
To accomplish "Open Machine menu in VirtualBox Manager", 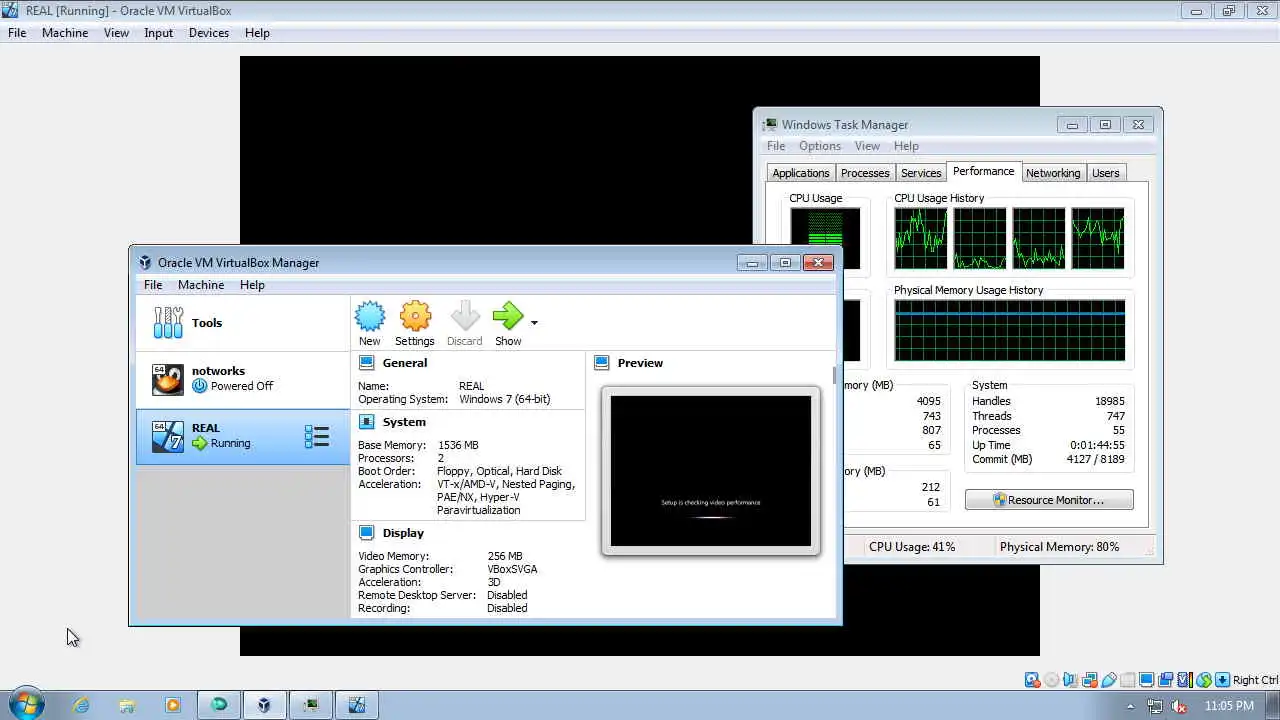I will click(201, 284).
